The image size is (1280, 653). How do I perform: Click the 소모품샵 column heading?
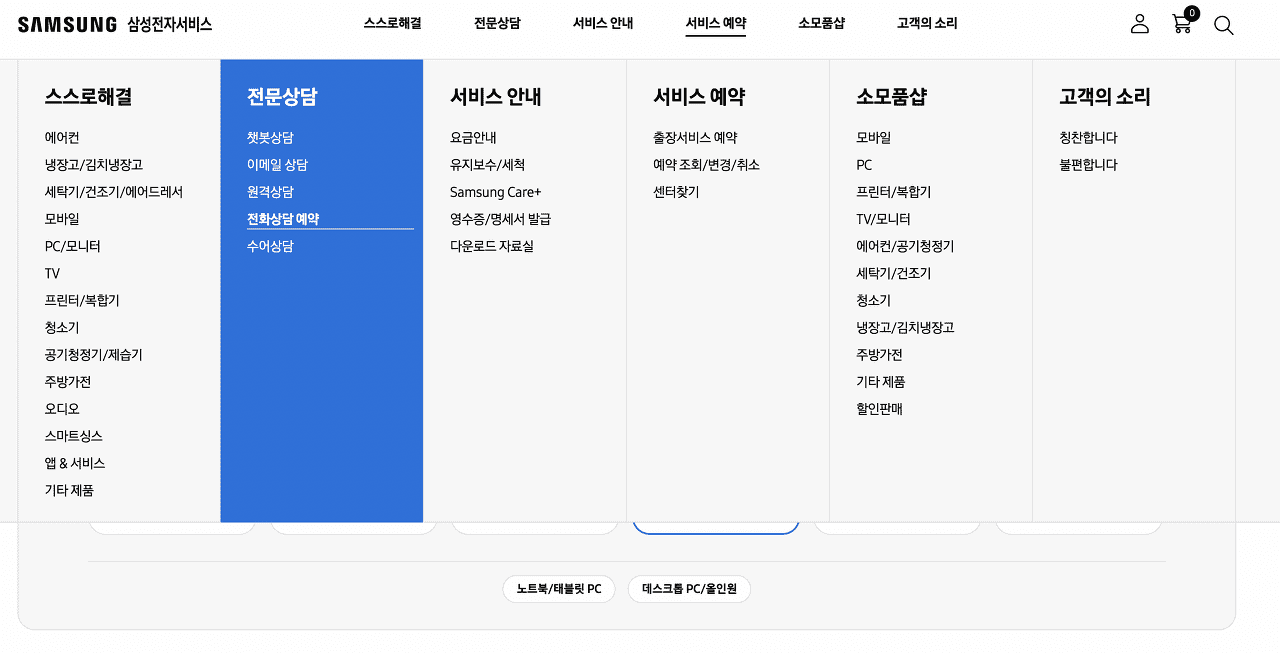click(x=891, y=97)
